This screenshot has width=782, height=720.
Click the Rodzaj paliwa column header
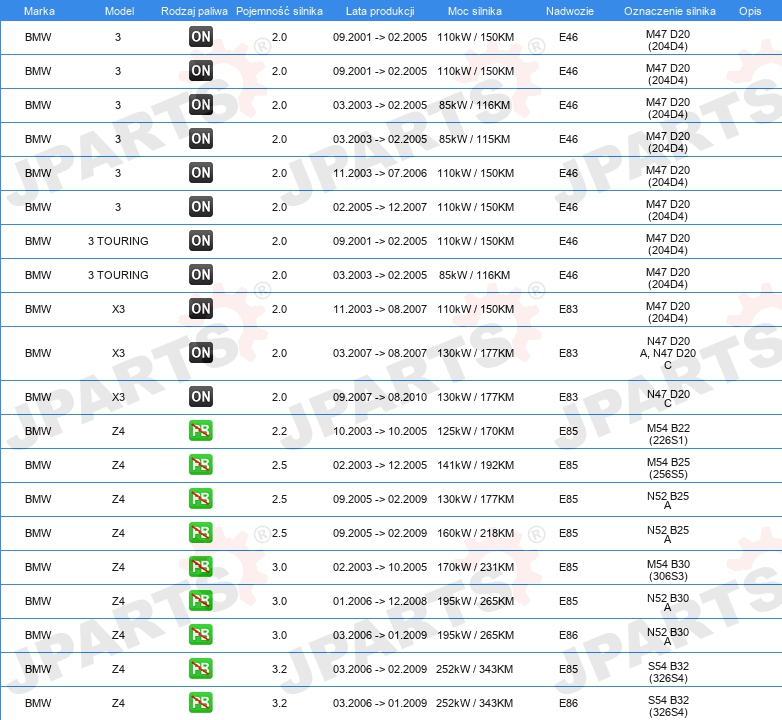pyautogui.click(x=194, y=11)
